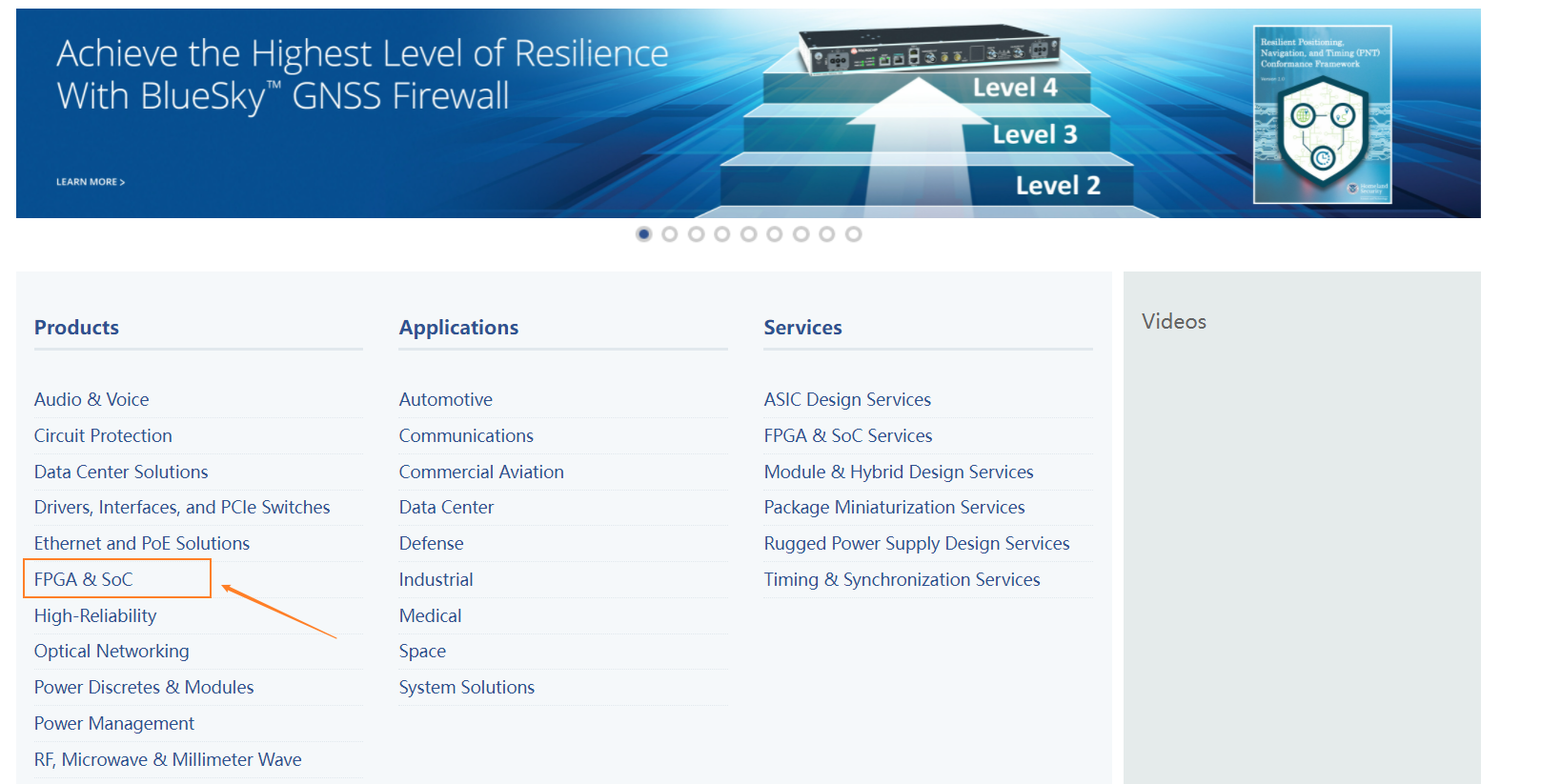Click the Resilient PNT framework booklet image
Image resolution: width=1541 pixels, height=784 pixels.
(1323, 114)
